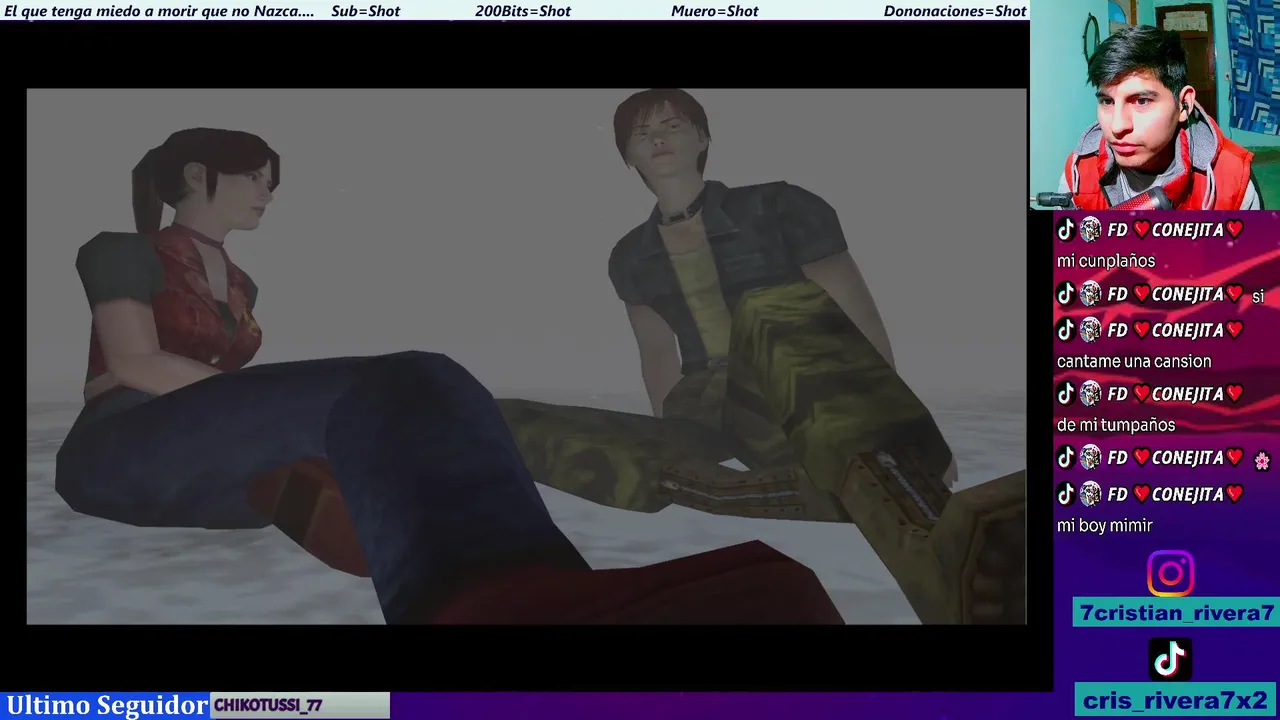1280x720 pixels.
Task: Click latest follower name CHIKOTUSSI_77
Action: pos(268,705)
